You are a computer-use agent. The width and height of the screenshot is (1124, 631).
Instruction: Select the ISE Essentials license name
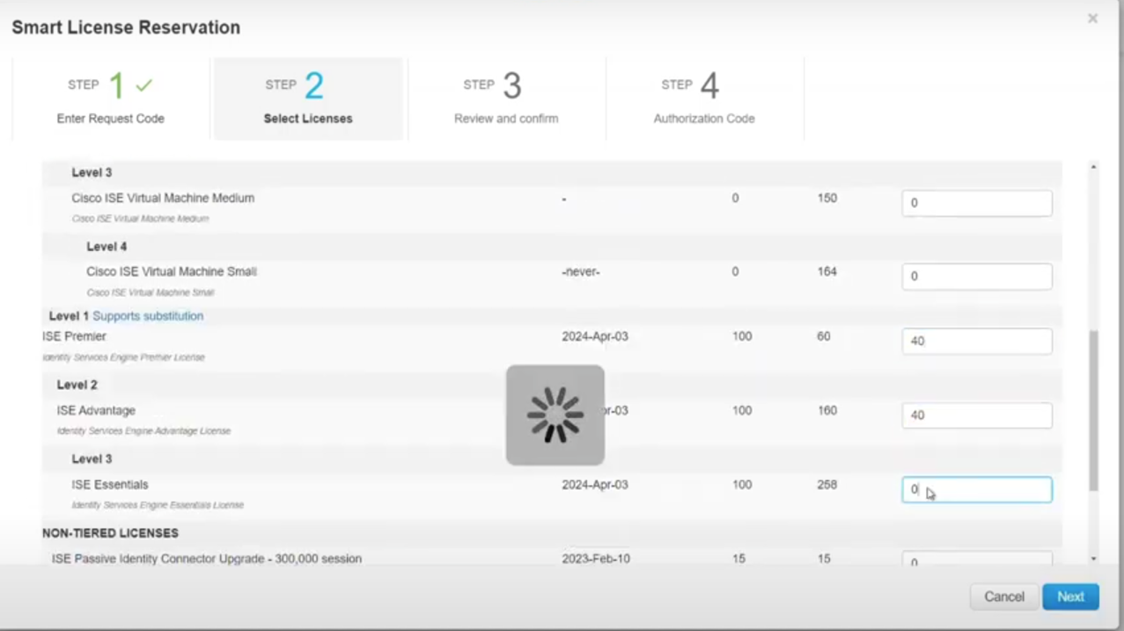[110, 485]
